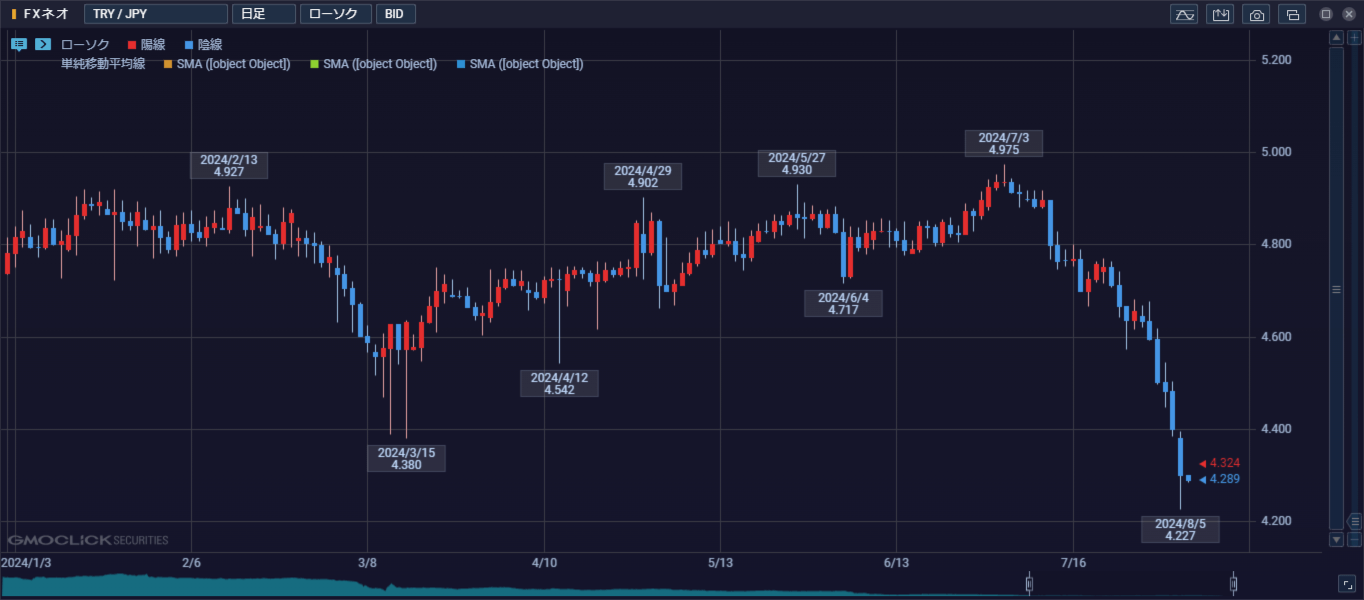Viewport: 1364px width, 600px height.
Task: Open the 日足 timeframe dropdown
Action: pos(263,14)
